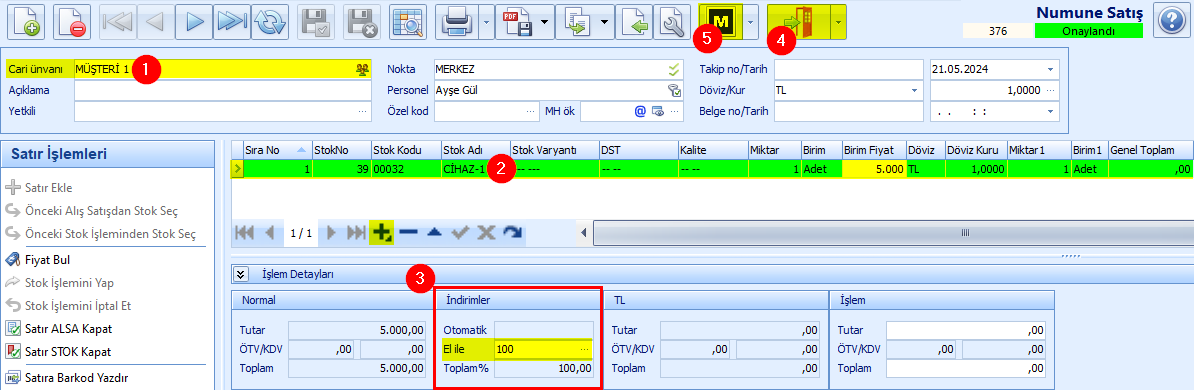
Task: Collapse the İşlem Detayları panel chevron
Action: [242, 274]
